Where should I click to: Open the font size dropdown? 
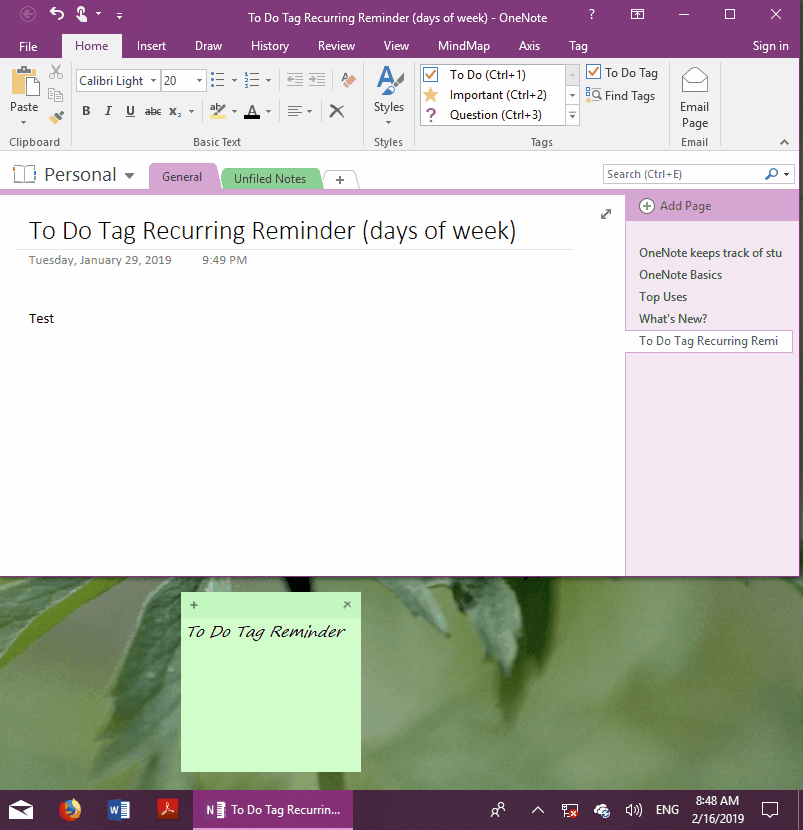(199, 80)
